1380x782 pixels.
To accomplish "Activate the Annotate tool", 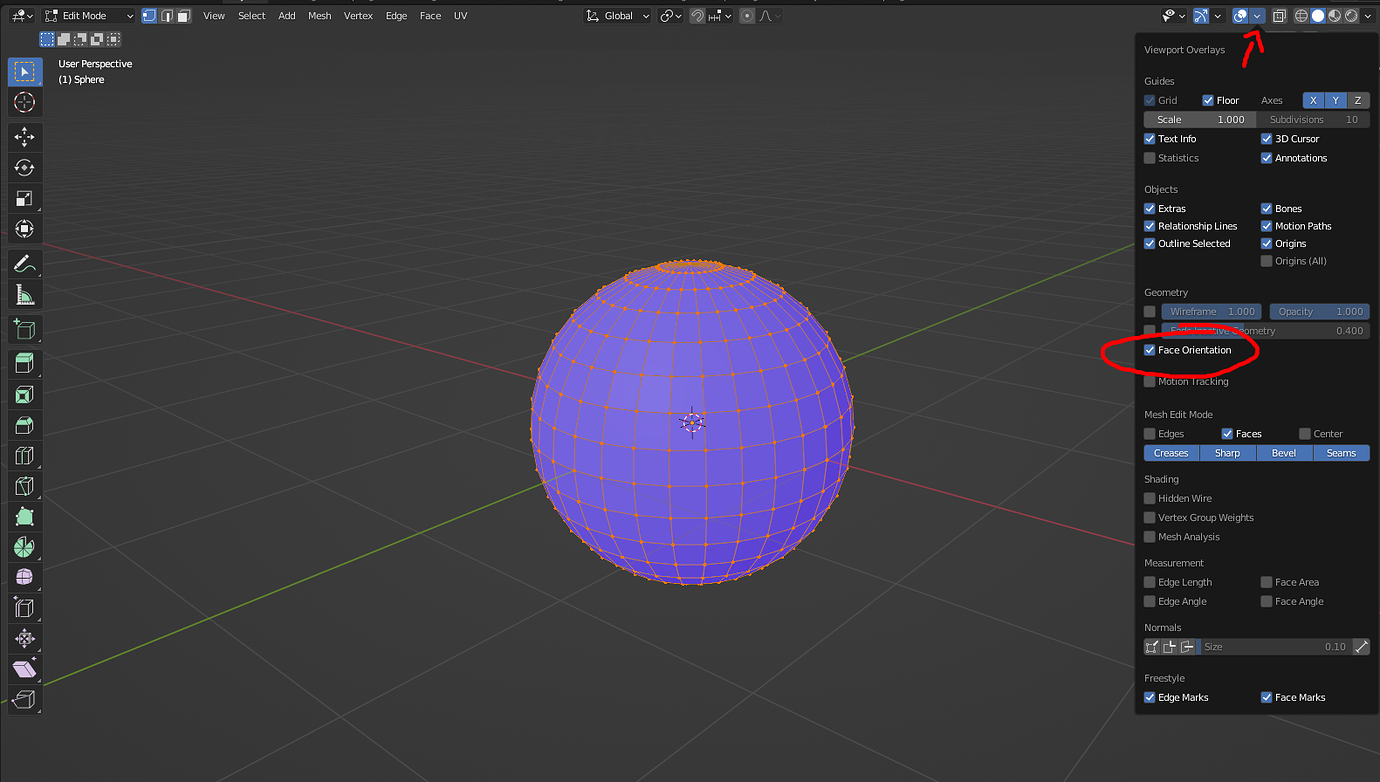I will [x=24, y=264].
